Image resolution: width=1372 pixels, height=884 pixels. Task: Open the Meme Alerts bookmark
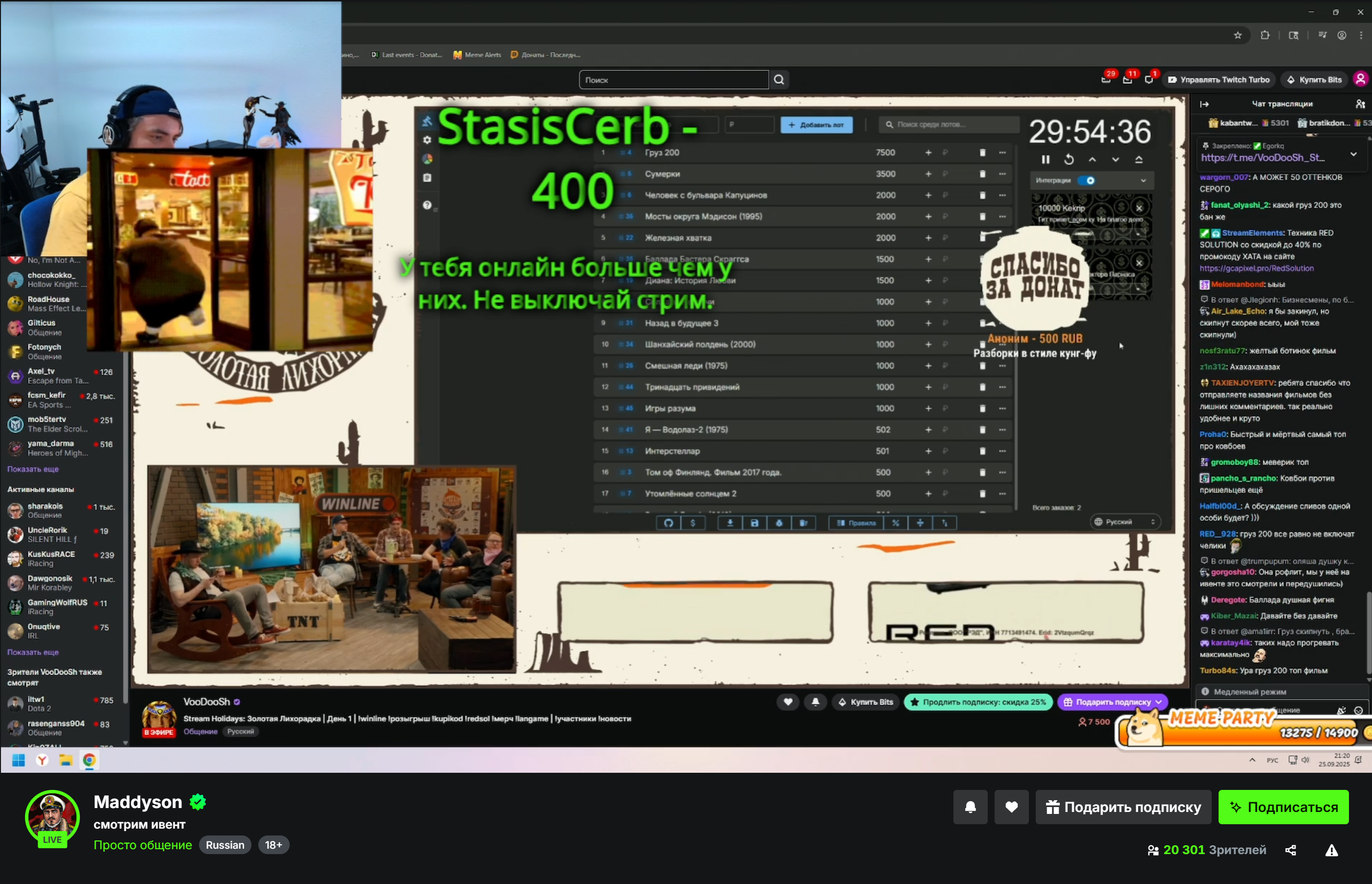point(477,55)
